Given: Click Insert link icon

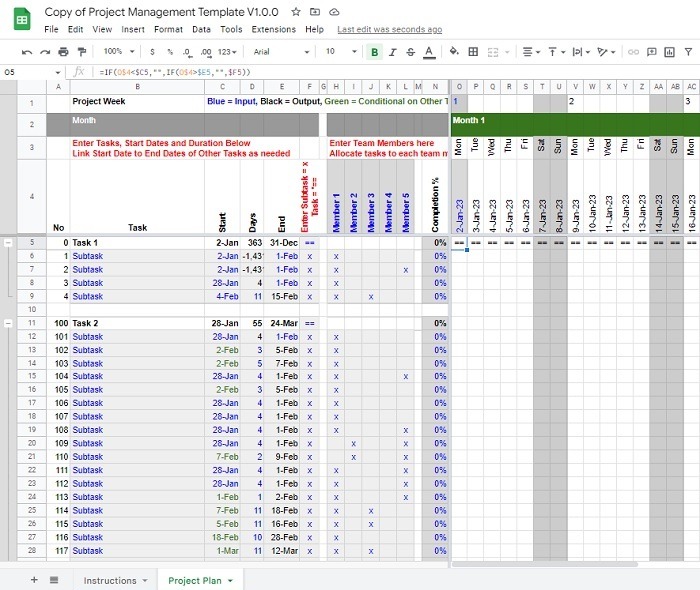Looking at the screenshot, I should click(x=633, y=52).
